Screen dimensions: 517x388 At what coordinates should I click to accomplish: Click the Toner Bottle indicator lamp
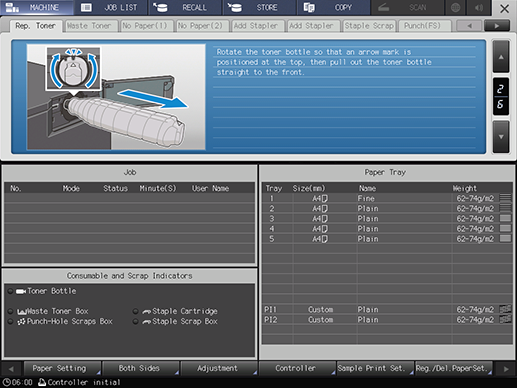(x=10, y=291)
